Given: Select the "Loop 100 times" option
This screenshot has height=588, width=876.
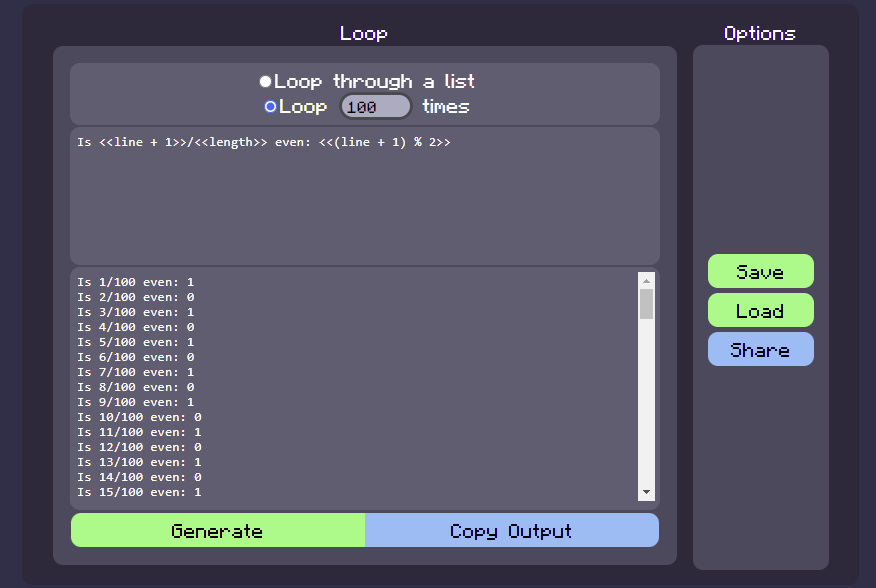Looking at the screenshot, I should tap(270, 106).
